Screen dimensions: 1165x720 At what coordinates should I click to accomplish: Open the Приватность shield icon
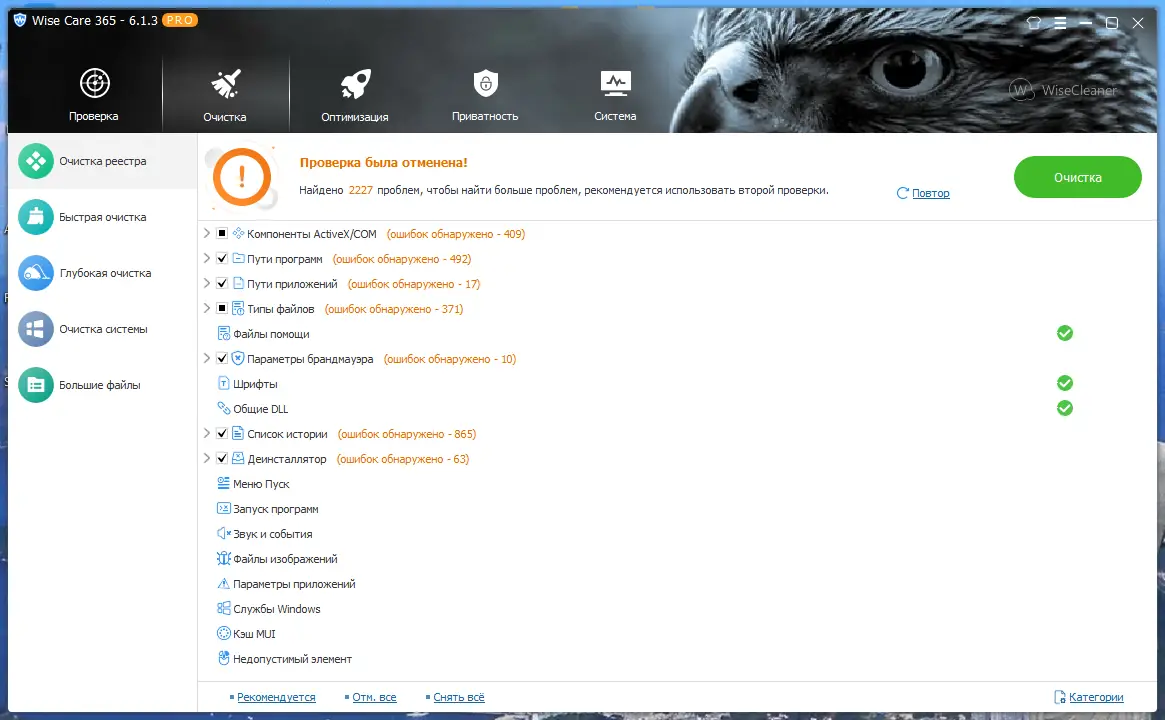(x=485, y=83)
